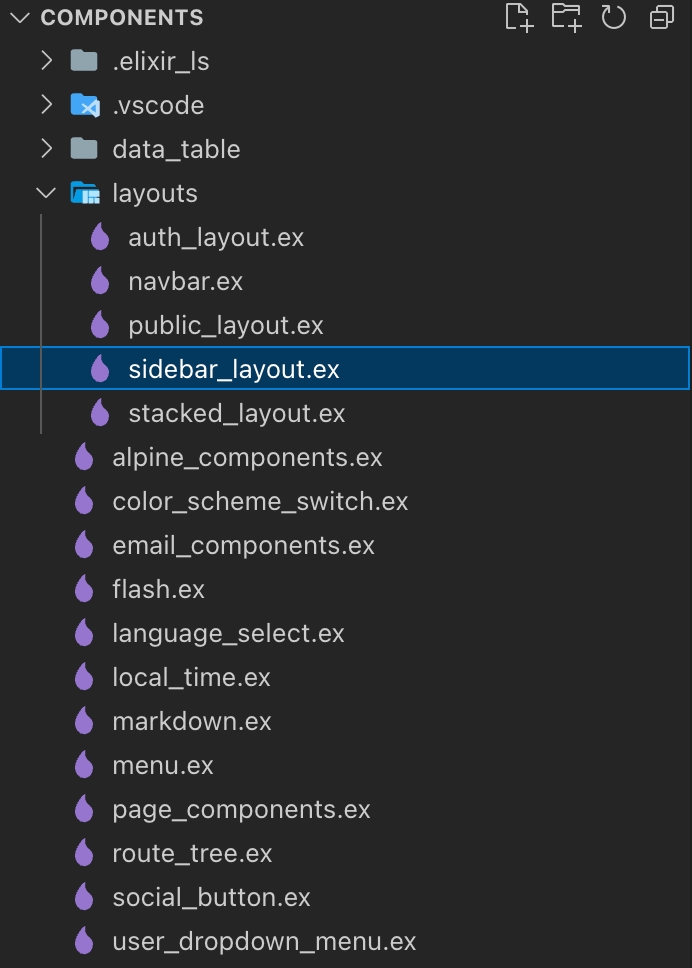Click the New Folder icon
Screen dimensions: 692x968
pyautogui.click(x=566, y=17)
